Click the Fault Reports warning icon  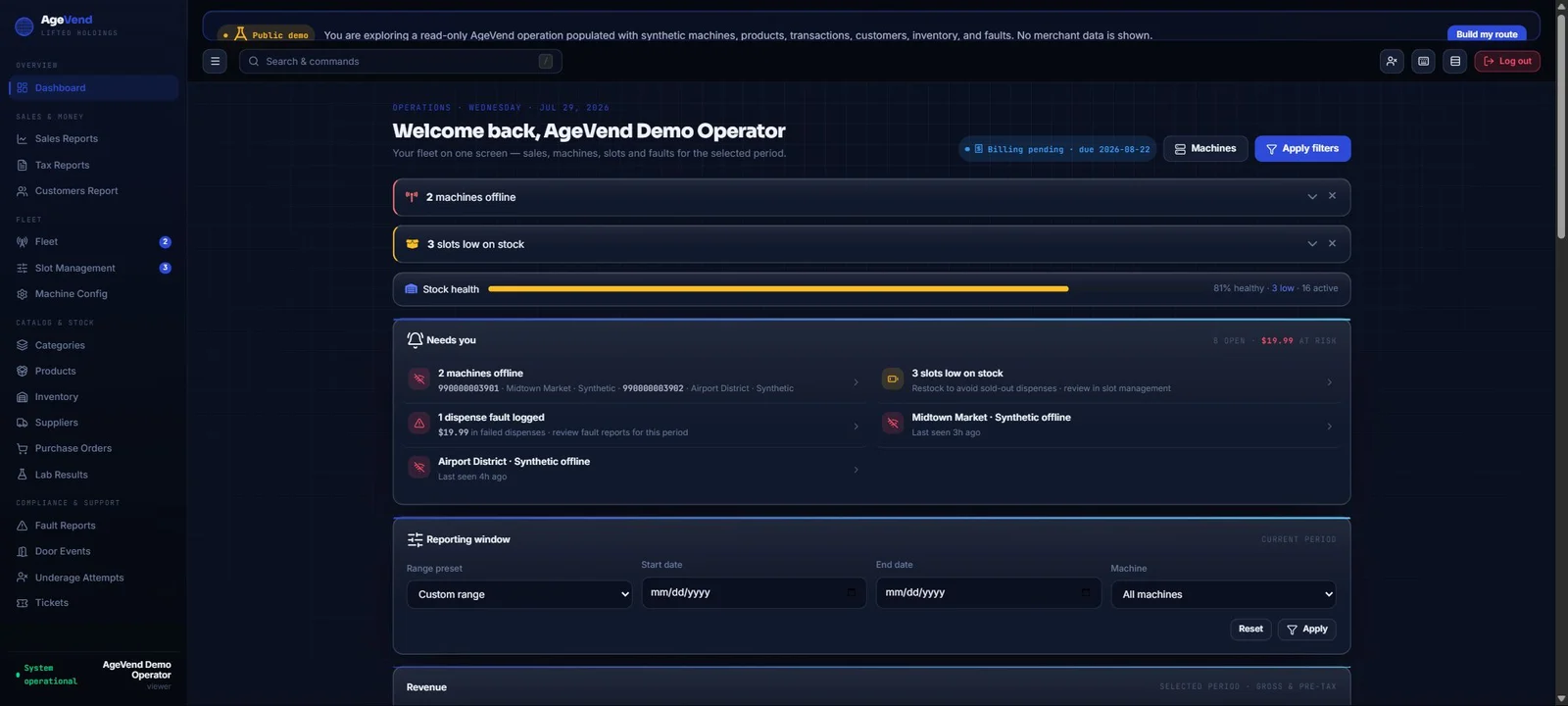[23, 526]
